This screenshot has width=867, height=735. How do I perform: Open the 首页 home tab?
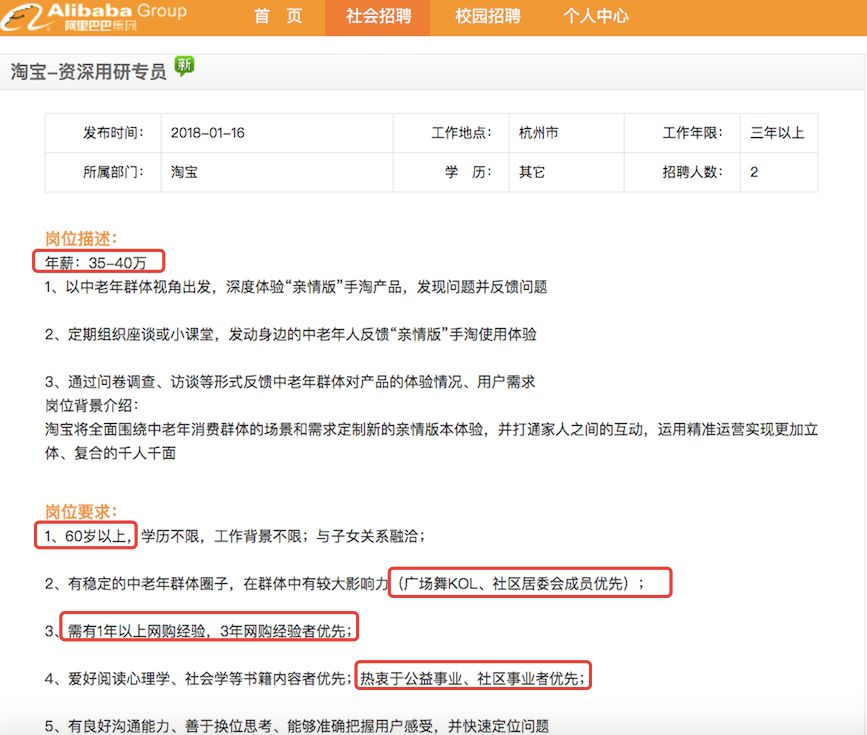tap(278, 16)
